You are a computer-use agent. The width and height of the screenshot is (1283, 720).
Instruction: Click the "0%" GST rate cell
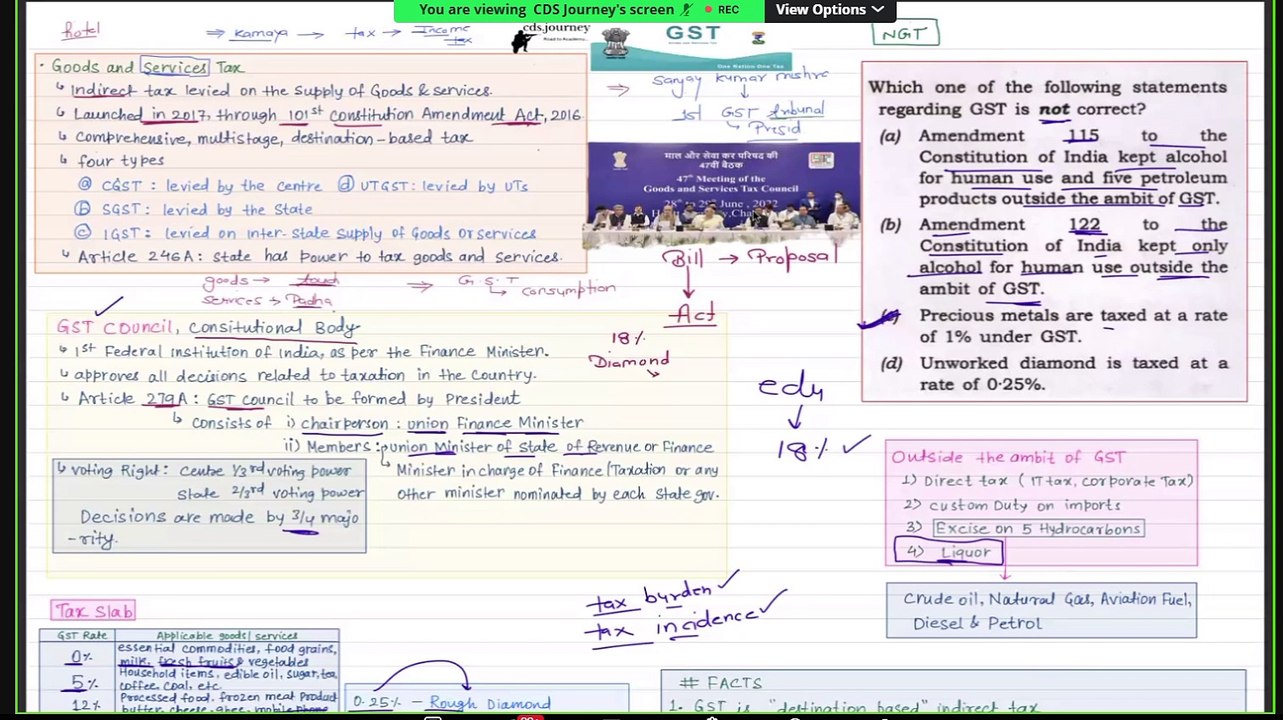(x=80, y=656)
